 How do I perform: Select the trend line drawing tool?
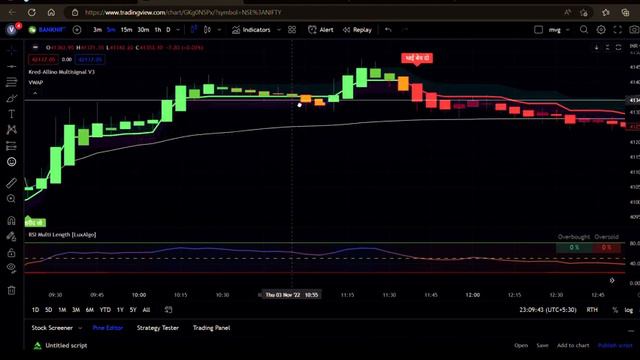pos(11,66)
